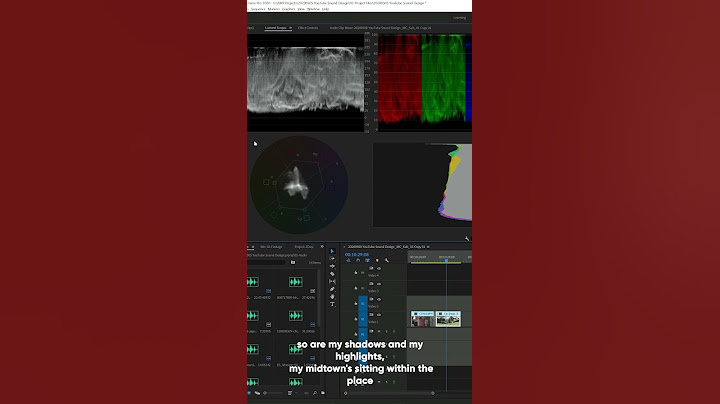Toggle Video 1 track targeting button

[x=363, y=319]
